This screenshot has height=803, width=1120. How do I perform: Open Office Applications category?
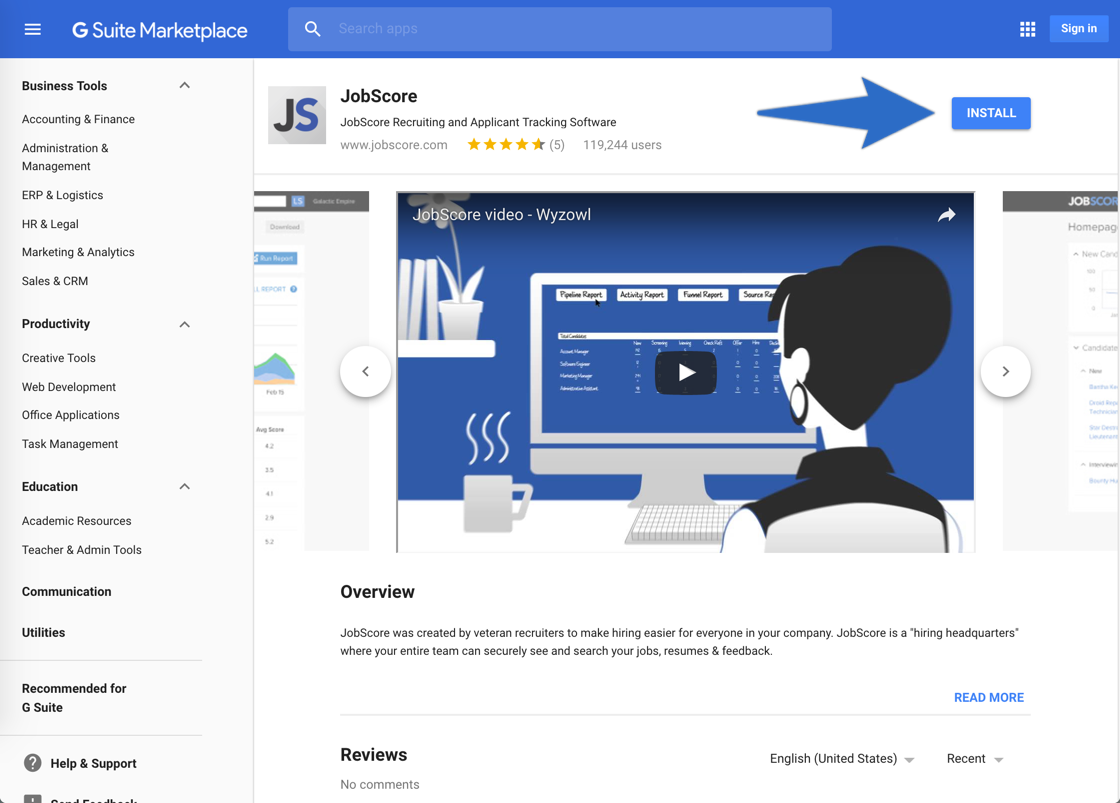tap(71, 415)
